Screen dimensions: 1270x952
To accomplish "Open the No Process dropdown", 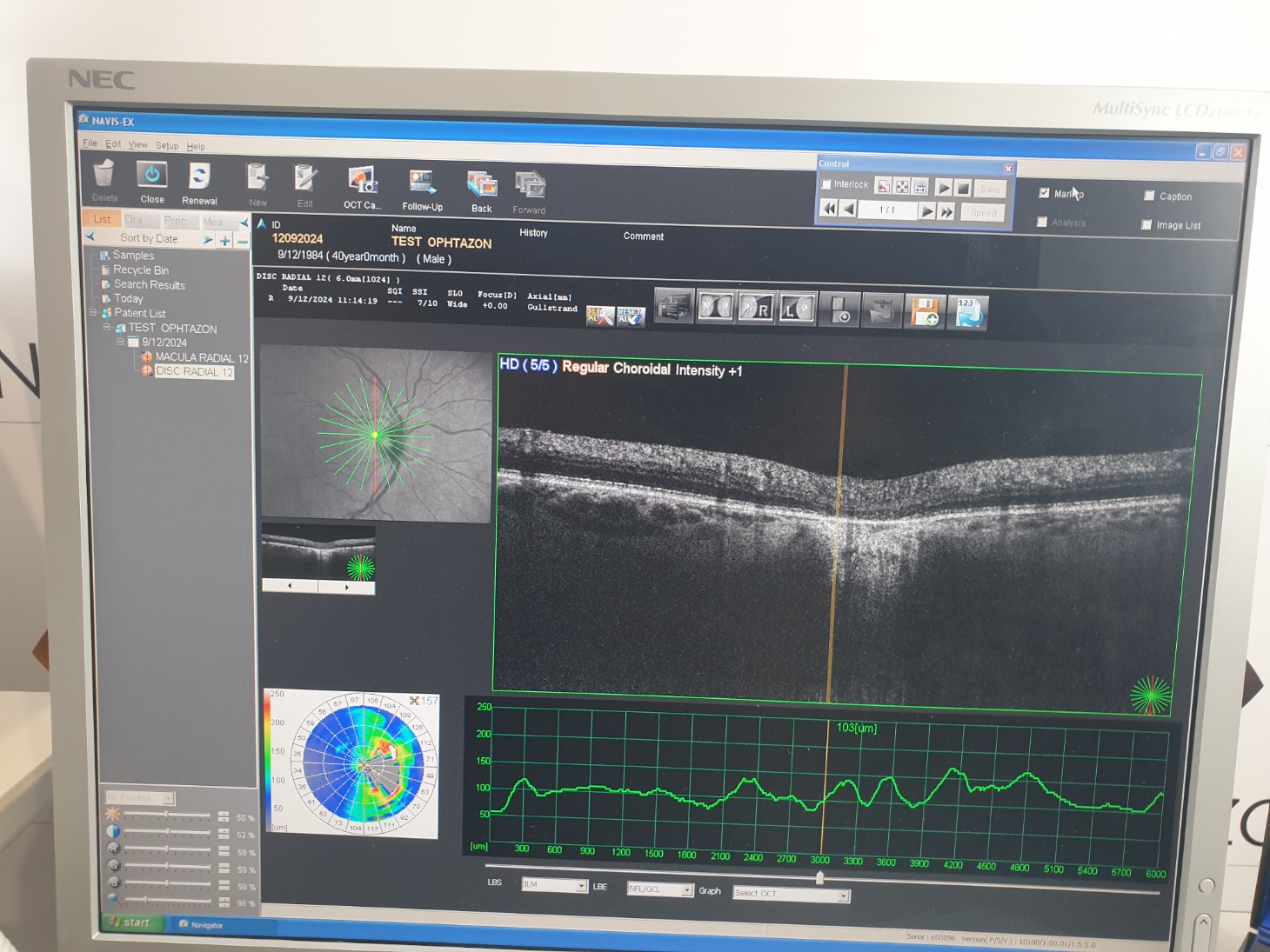I will 139,797.
